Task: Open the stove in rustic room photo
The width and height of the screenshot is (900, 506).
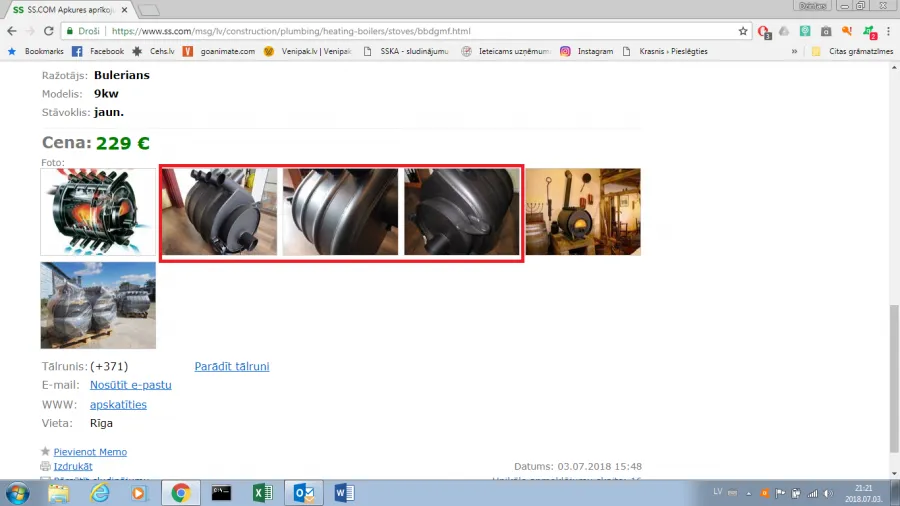Action: [583, 212]
